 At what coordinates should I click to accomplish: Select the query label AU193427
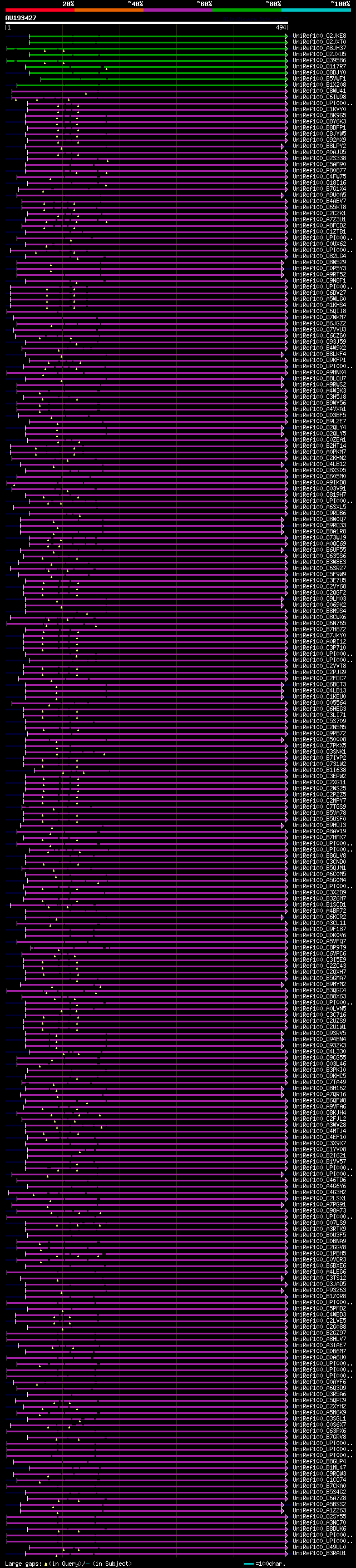tap(21, 18)
